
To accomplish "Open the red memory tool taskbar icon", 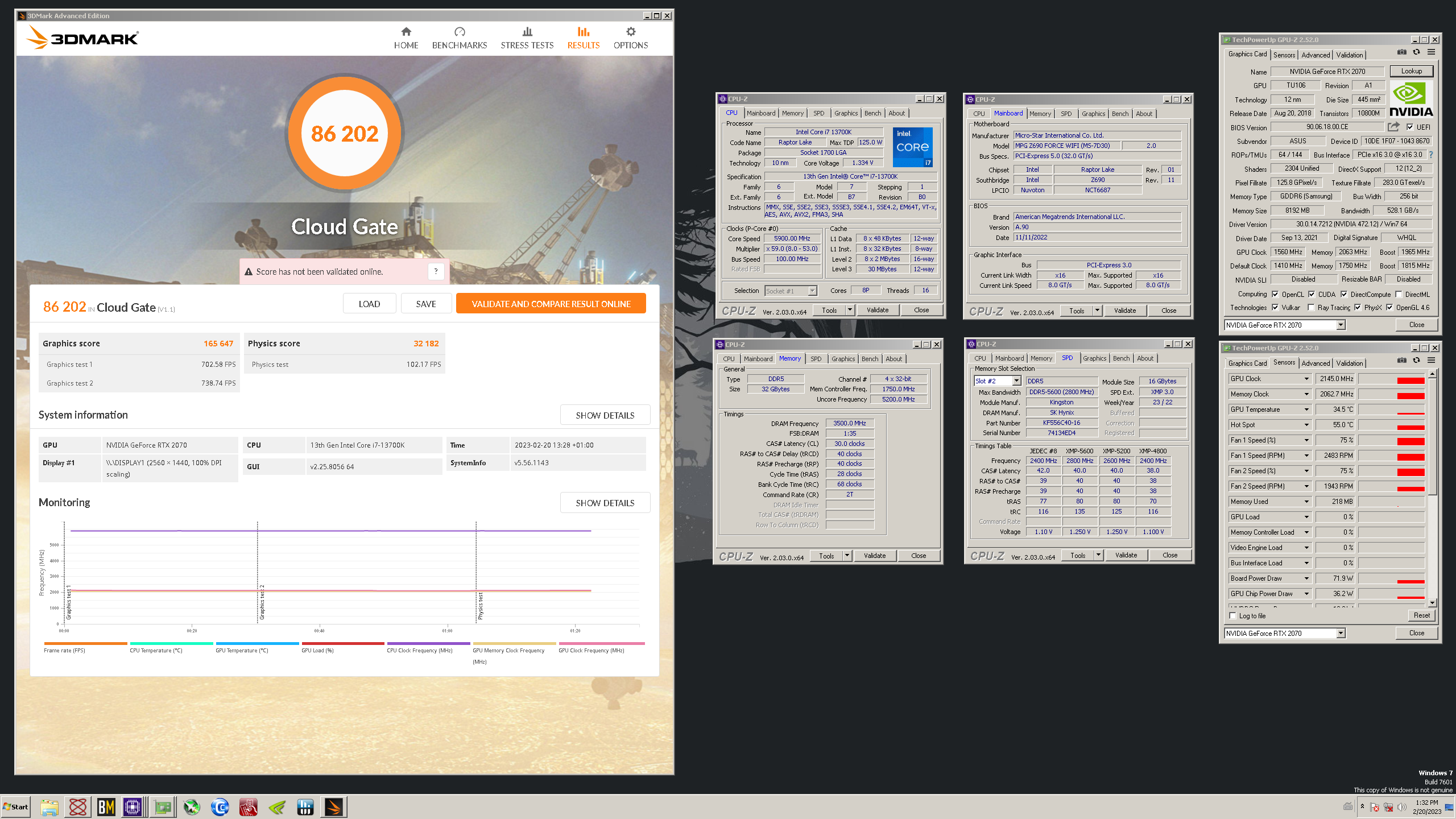I will (249, 807).
